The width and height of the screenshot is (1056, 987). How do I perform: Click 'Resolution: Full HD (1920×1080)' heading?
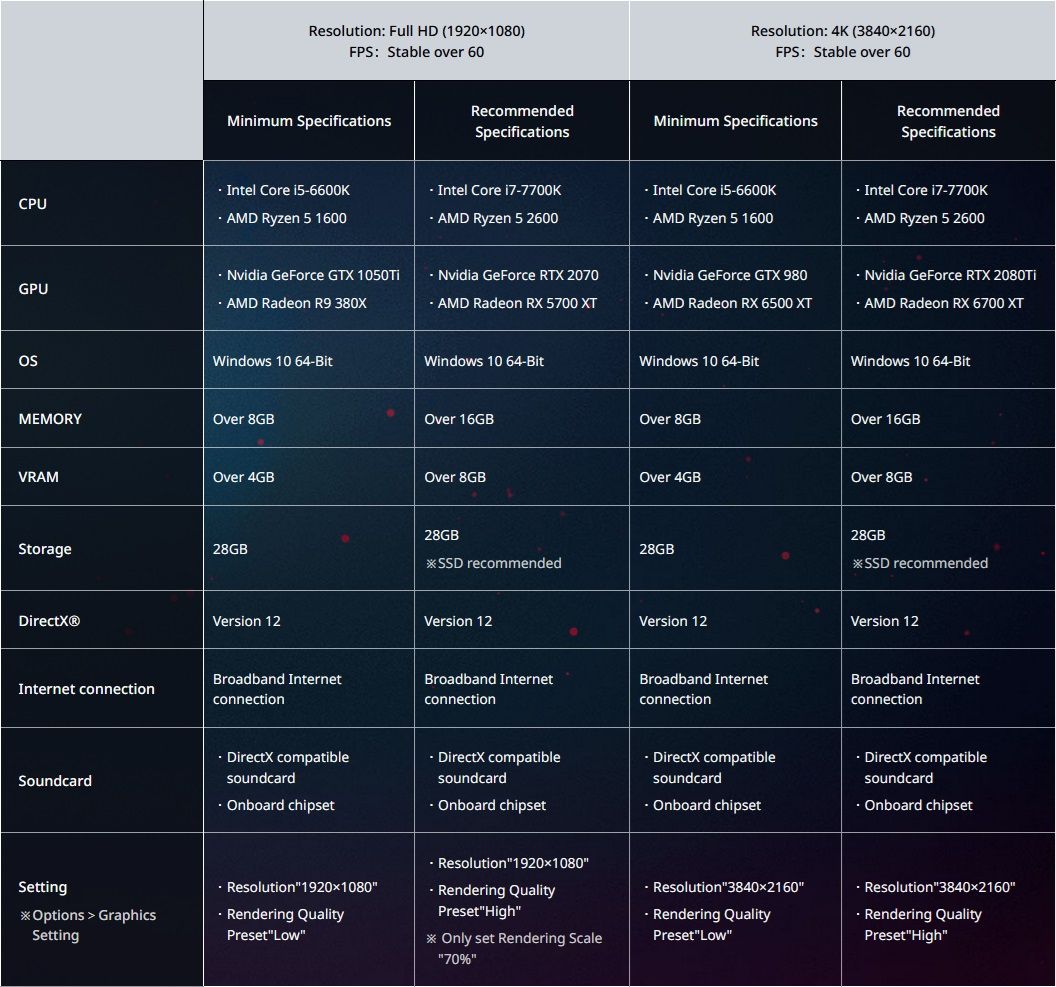click(416, 31)
